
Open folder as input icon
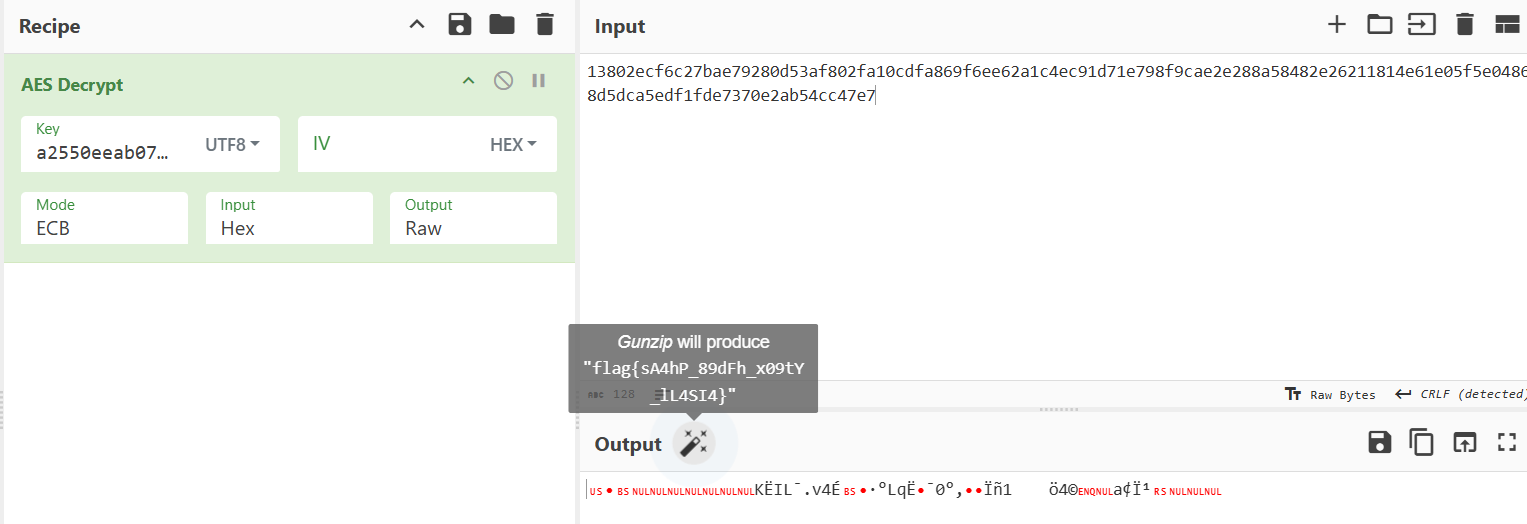(1380, 25)
